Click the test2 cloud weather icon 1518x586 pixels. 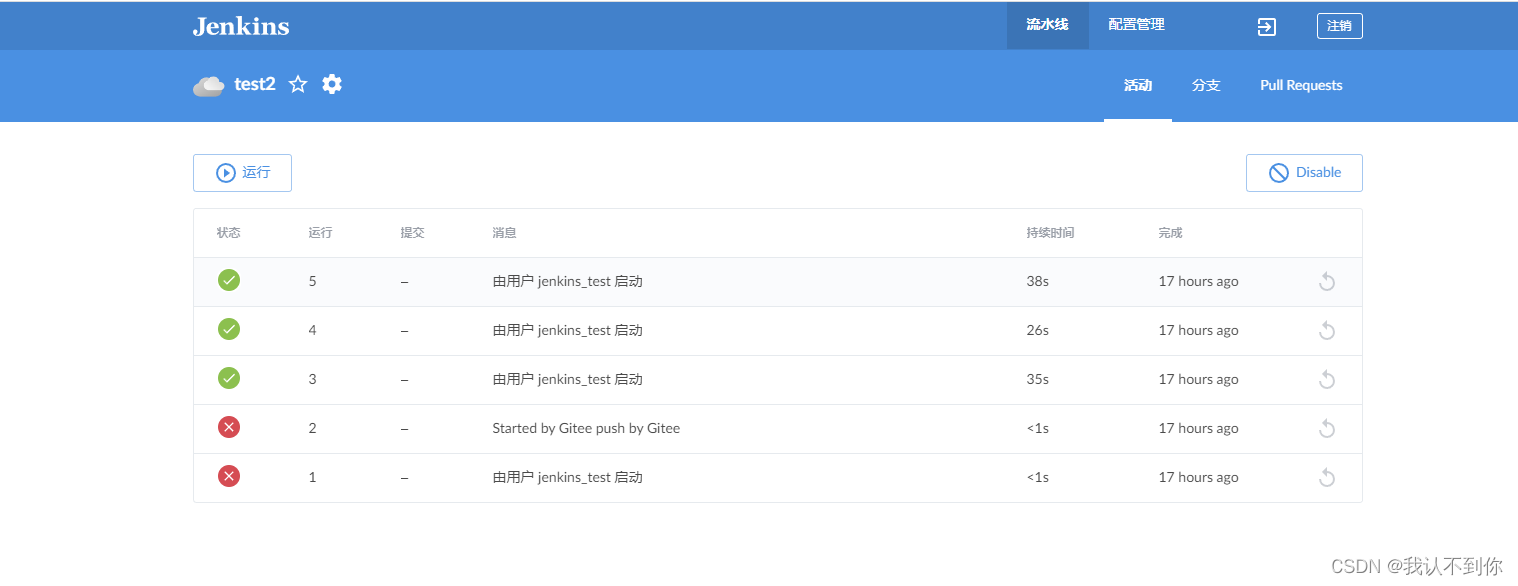(x=208, y=86)
